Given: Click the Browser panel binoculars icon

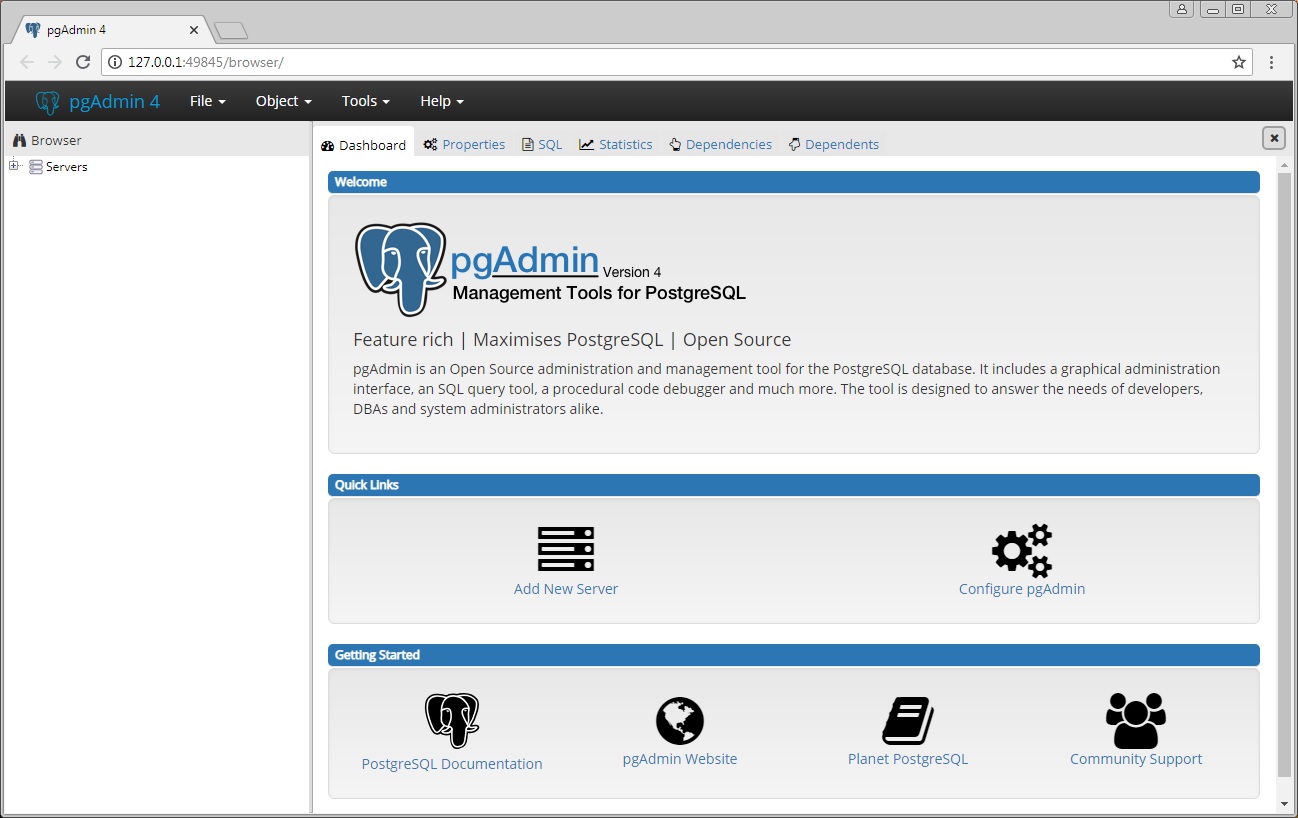Looking at the screenshot, I should [x=19, y=141].
